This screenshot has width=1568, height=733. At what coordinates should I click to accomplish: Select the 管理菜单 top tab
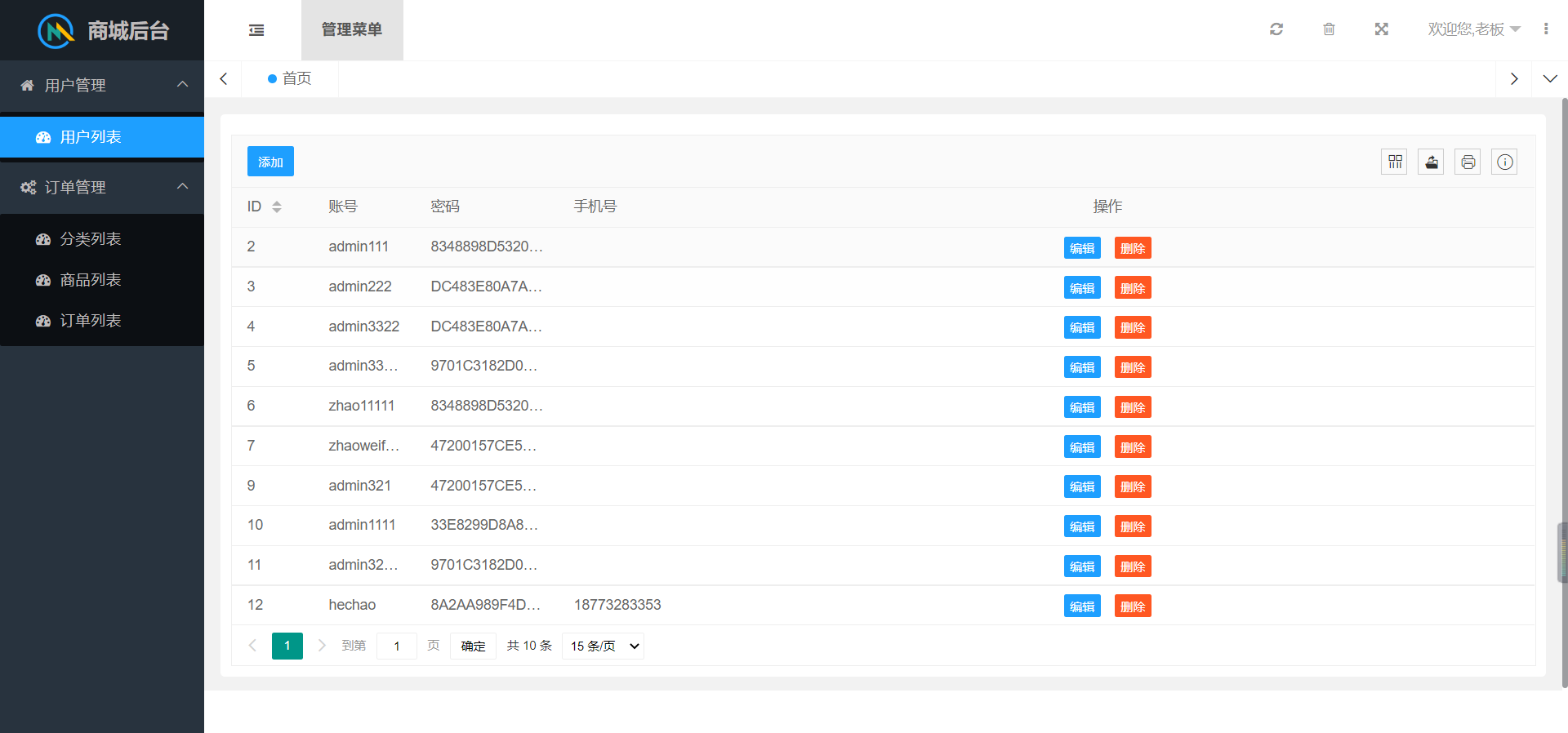pos(352,30)
